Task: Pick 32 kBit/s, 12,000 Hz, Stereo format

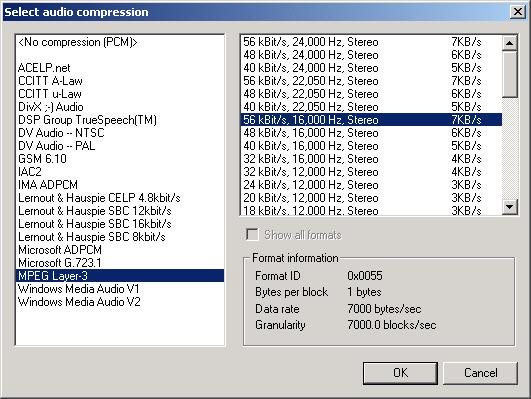Action: 371,172
